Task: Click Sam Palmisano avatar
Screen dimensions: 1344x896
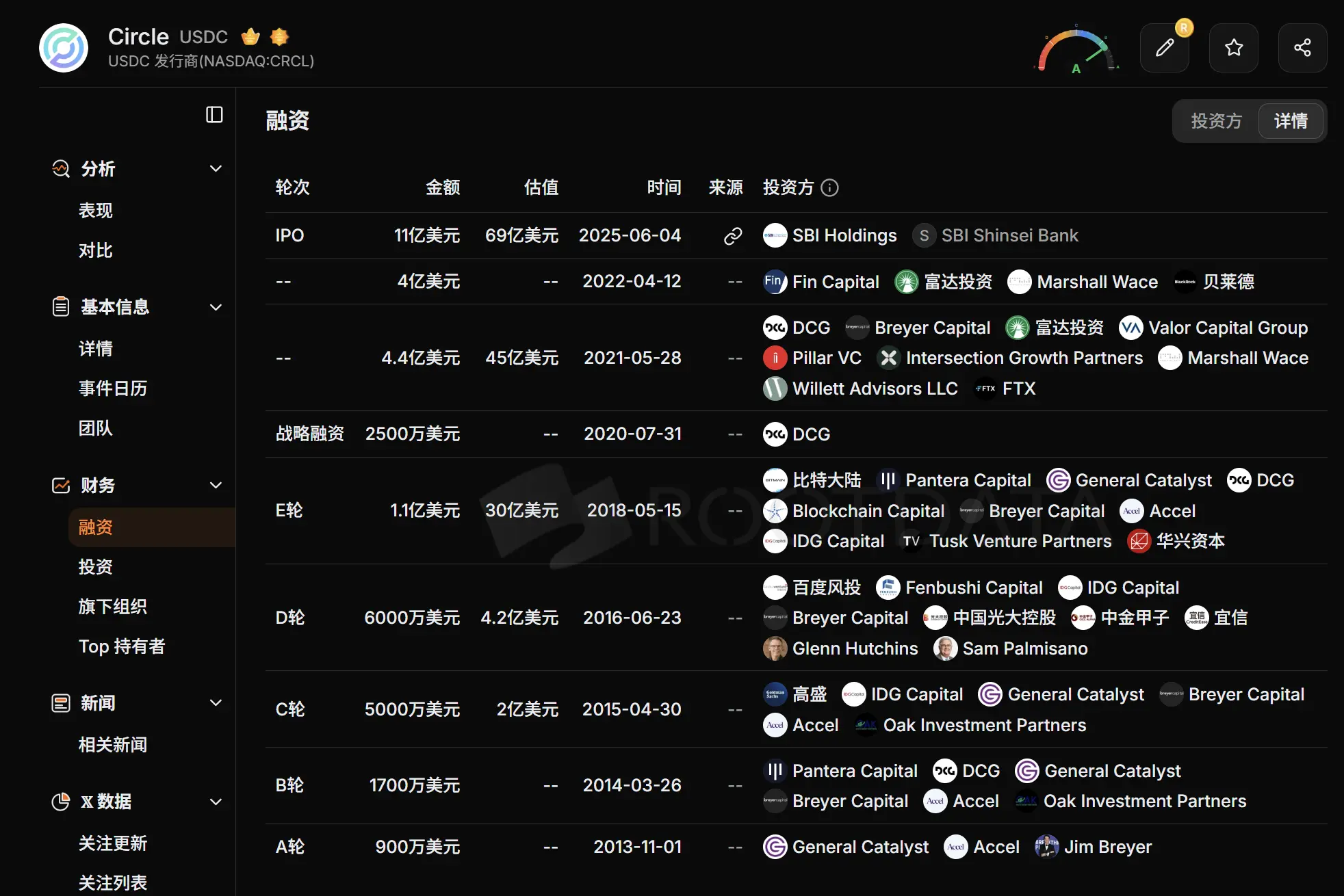Action: pyautogui.click(x=945, y=648)
